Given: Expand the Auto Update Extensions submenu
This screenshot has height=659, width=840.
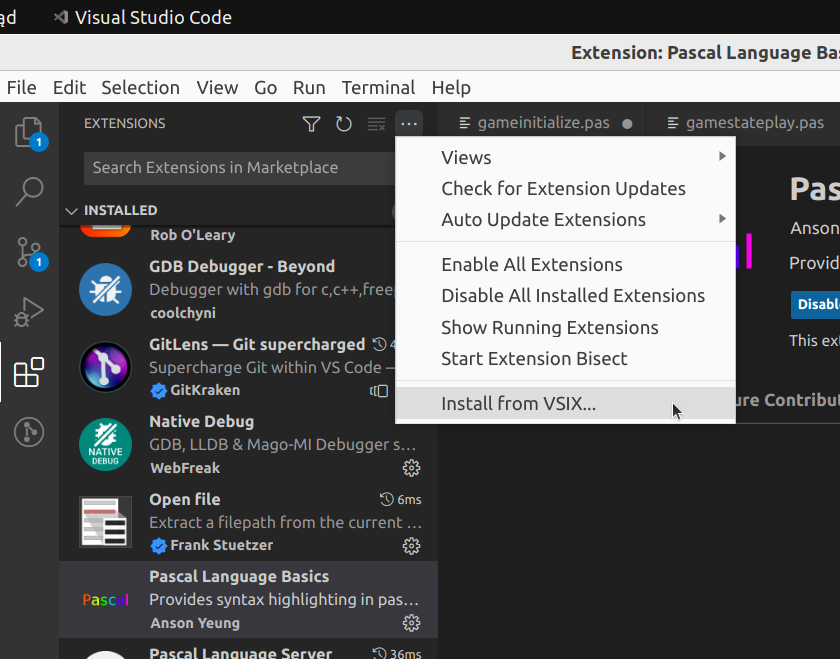Looking at the screenshot, I should 543,219.
